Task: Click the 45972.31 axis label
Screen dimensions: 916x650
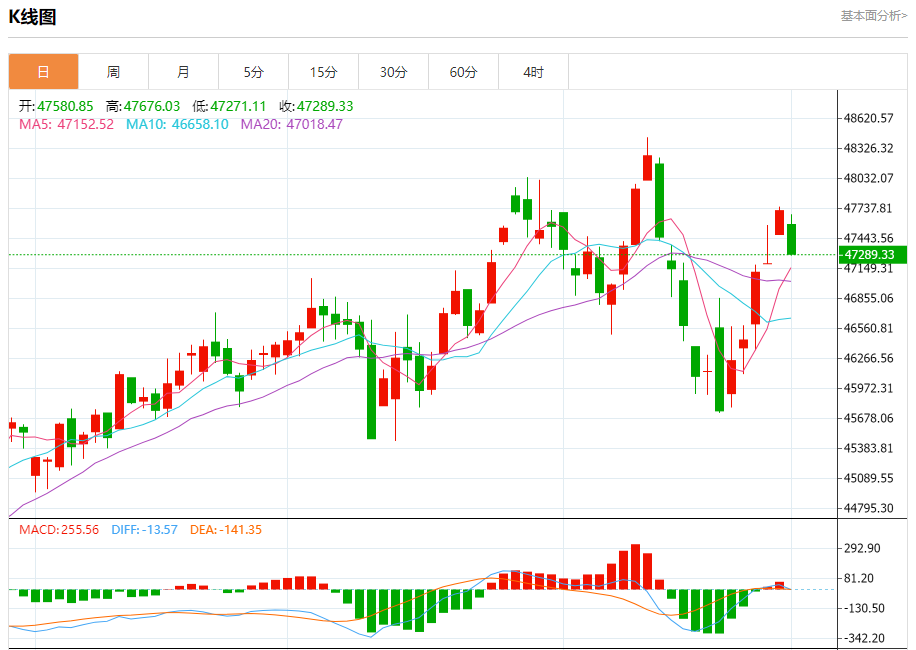Action: (x=869, y=388)
